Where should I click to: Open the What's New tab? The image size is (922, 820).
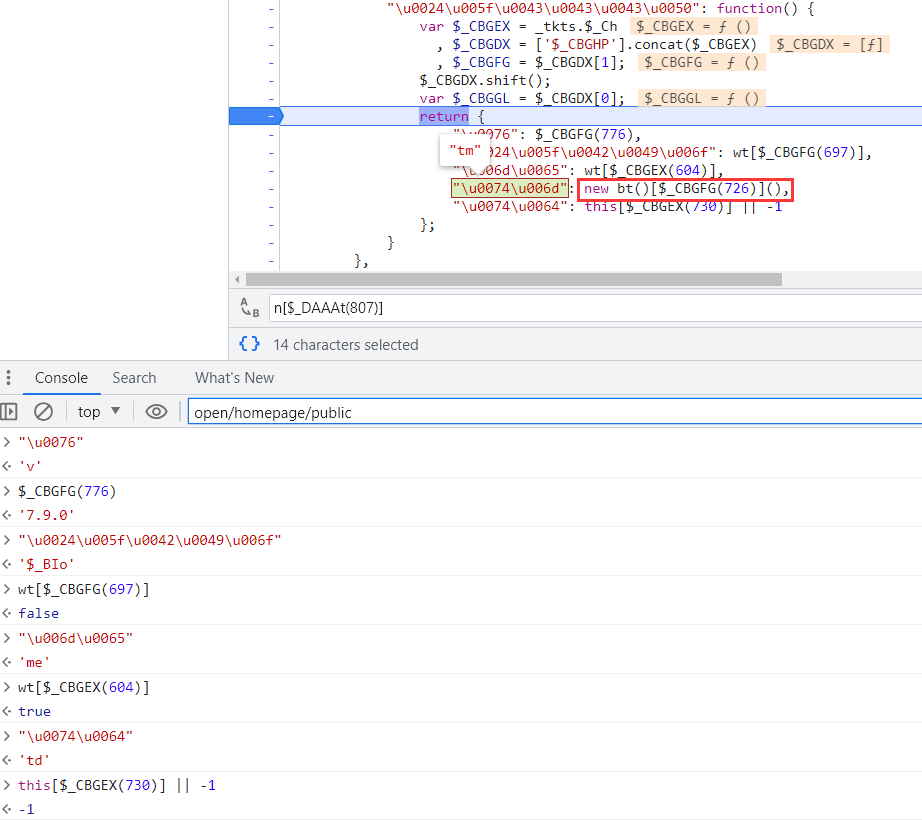(x=234, y=378)
